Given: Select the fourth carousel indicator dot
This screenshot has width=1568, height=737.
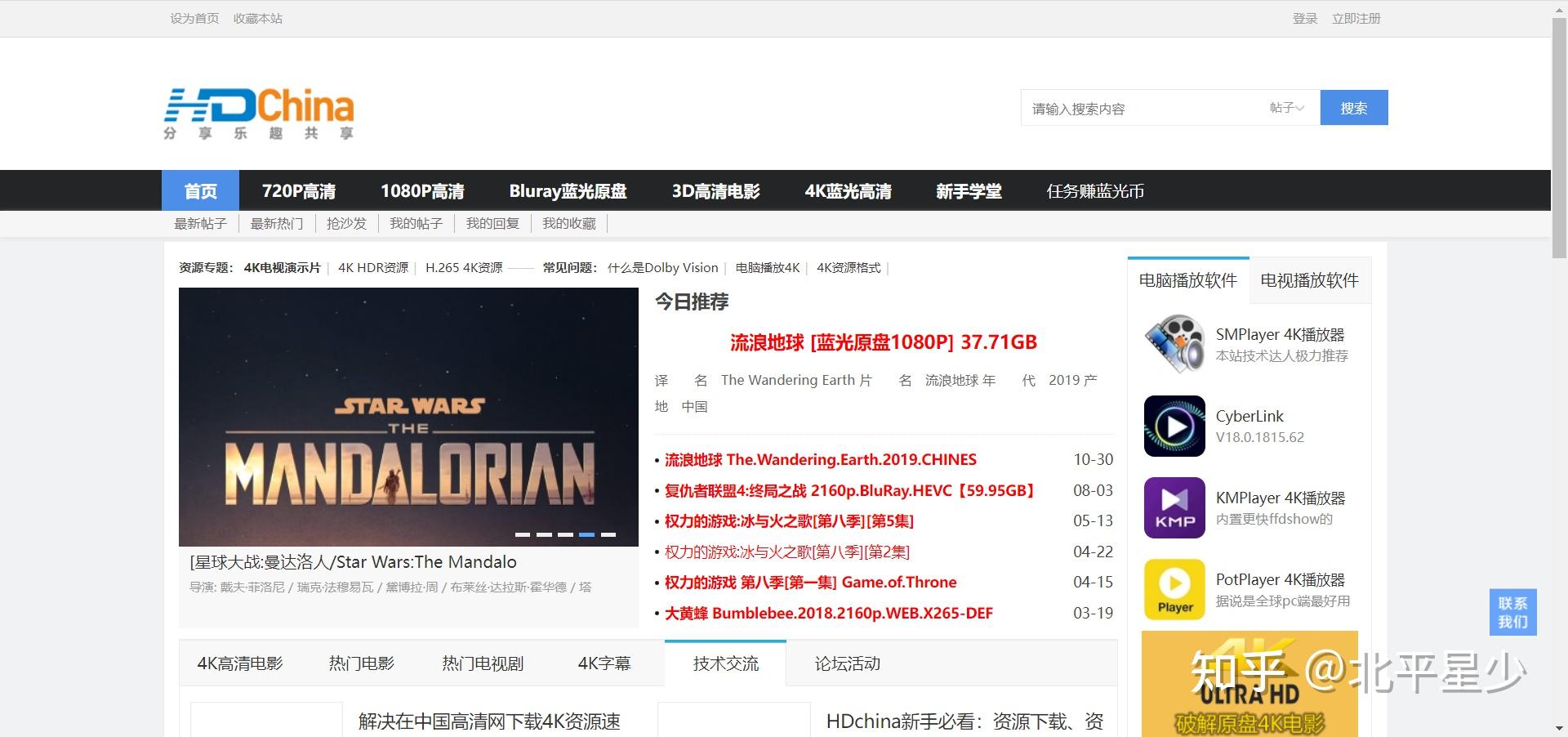Looking at the screenshot, I should pos(587,535).
